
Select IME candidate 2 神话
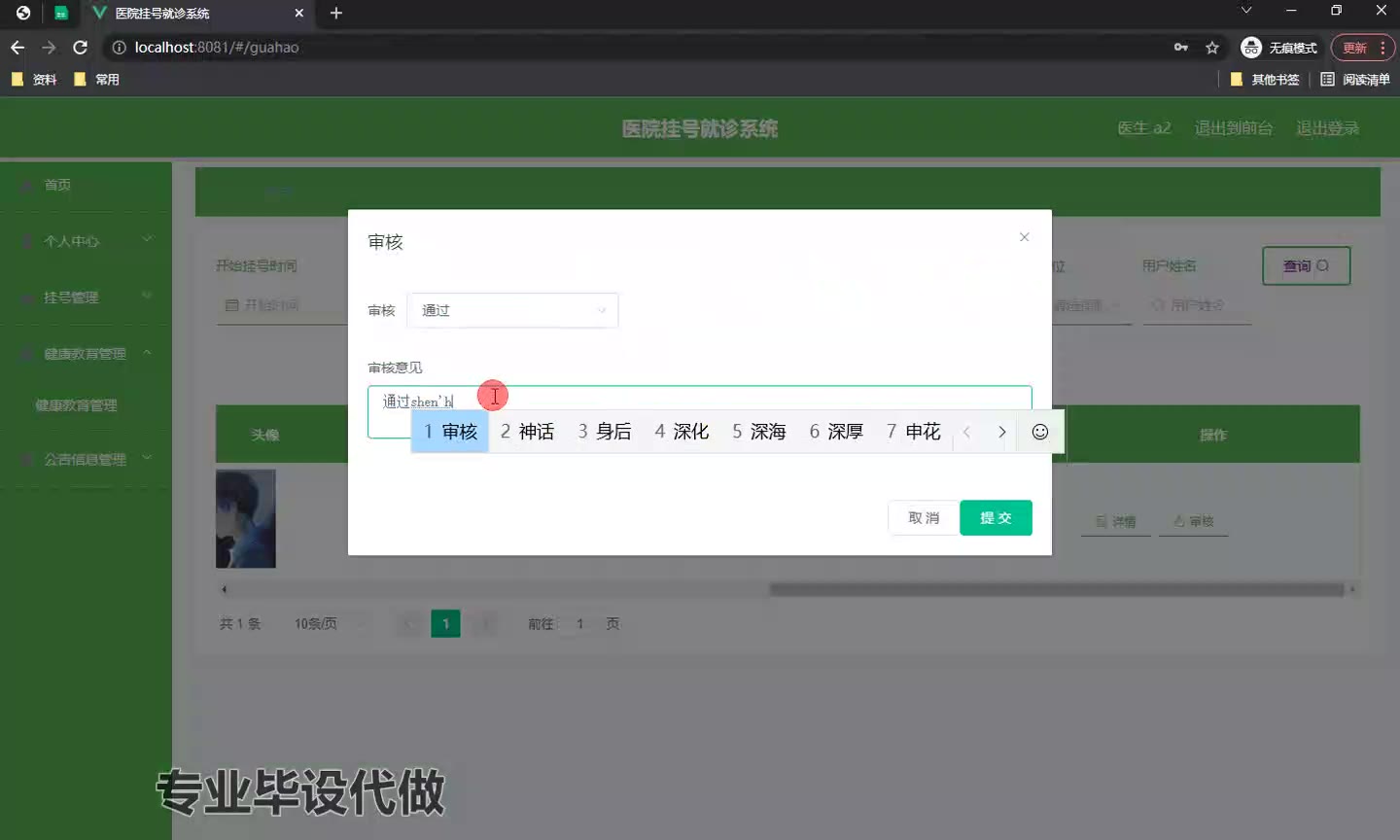click(x=527, y=432)
